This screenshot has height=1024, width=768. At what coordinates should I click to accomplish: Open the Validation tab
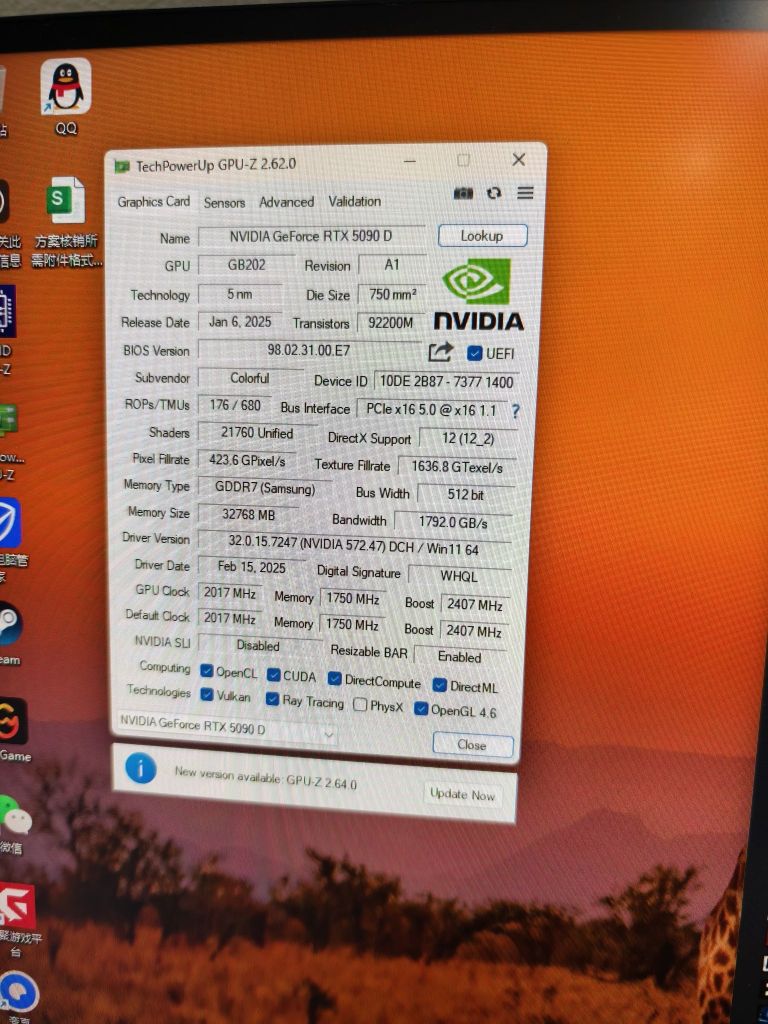(354, 201)
